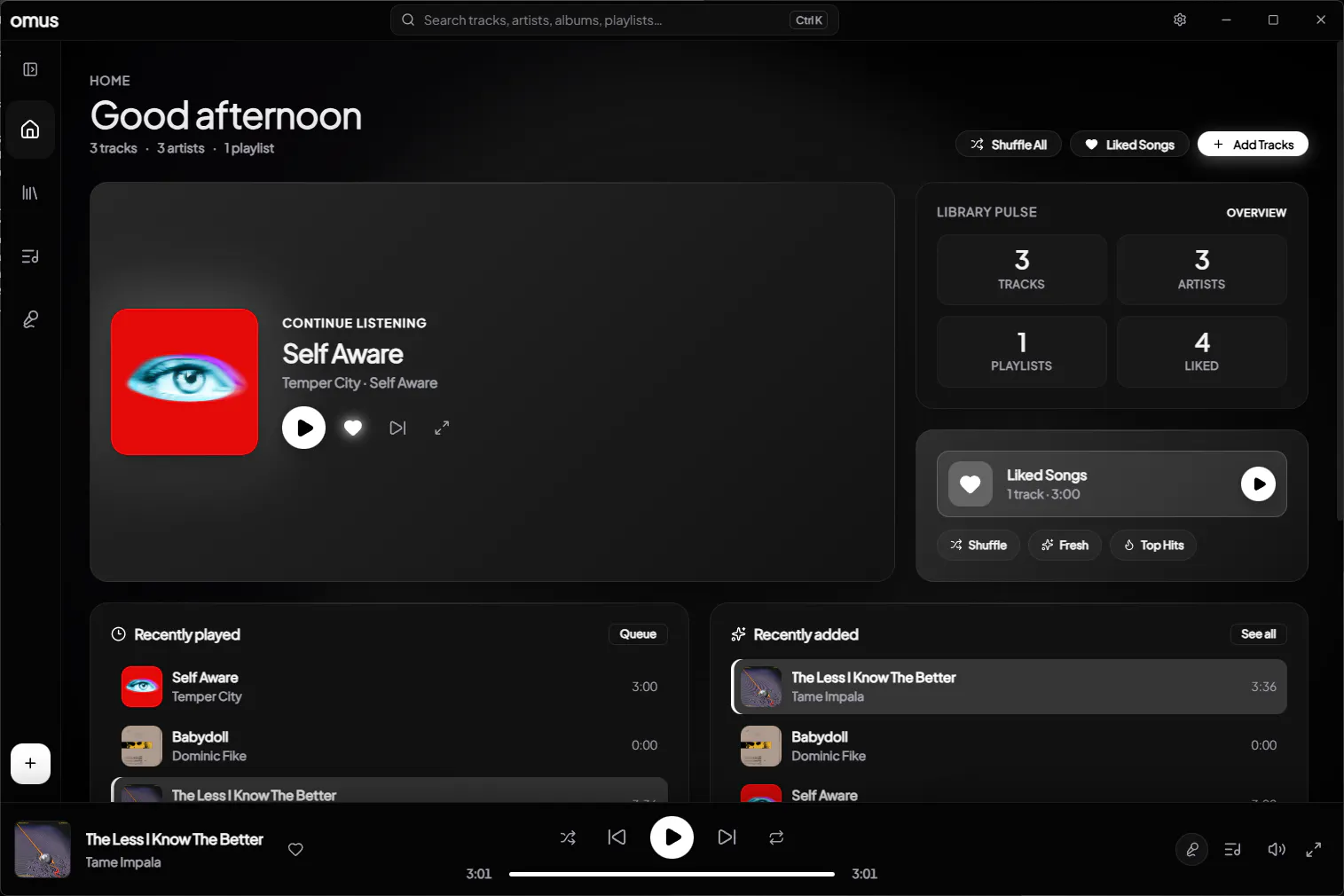Click the Shuffle All button

click(x=1009, y=145)
